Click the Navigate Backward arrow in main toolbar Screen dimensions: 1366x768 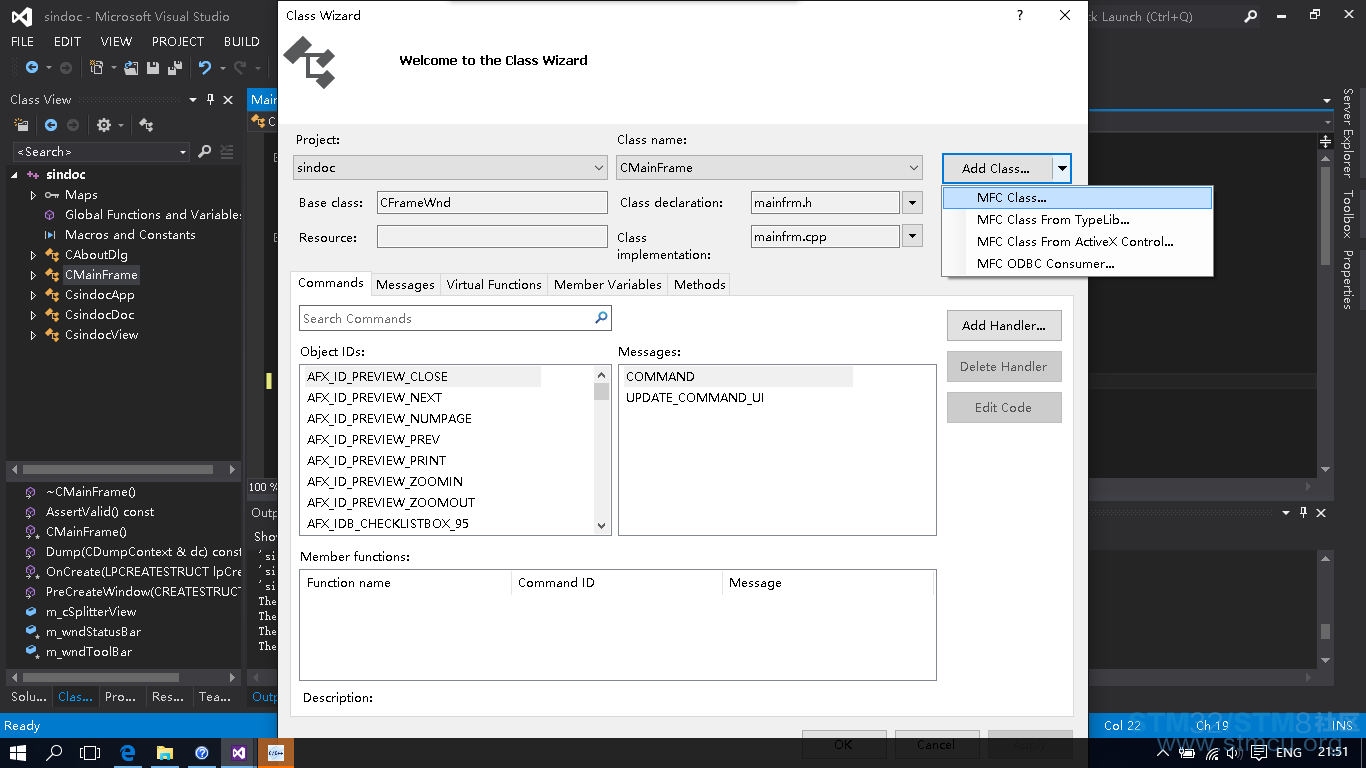coord(32,68)
